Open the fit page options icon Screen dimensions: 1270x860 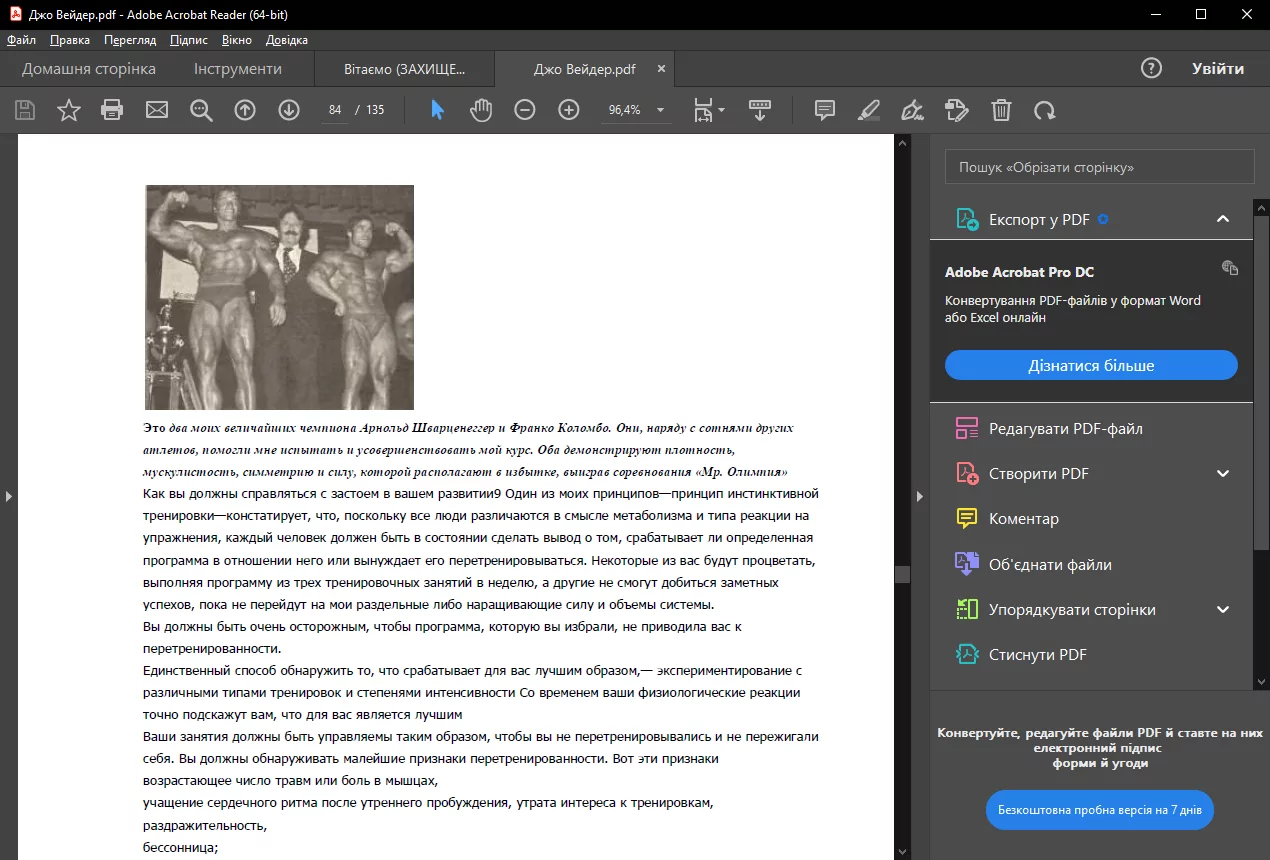click(x=709, y=110)
